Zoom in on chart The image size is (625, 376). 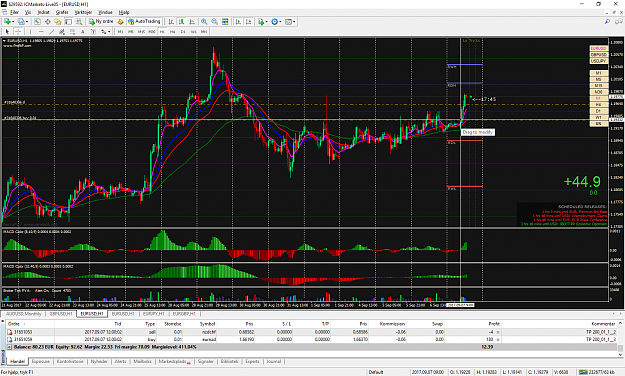[x=204, y=22]
